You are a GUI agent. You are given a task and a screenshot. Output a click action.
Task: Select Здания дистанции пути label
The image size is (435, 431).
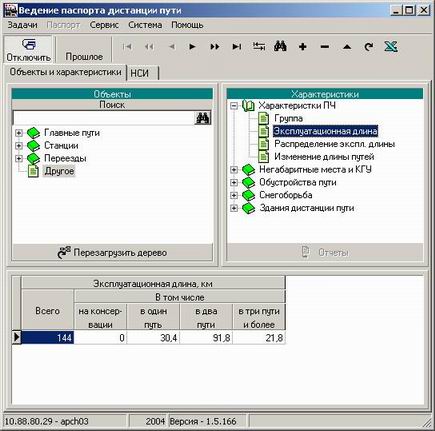click(x=307, y=208)
